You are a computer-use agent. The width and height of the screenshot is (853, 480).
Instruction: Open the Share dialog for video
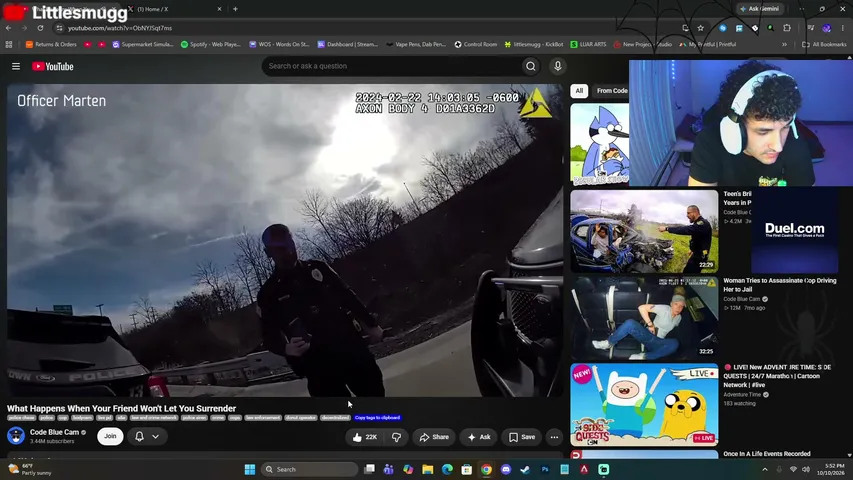[434, 437]
